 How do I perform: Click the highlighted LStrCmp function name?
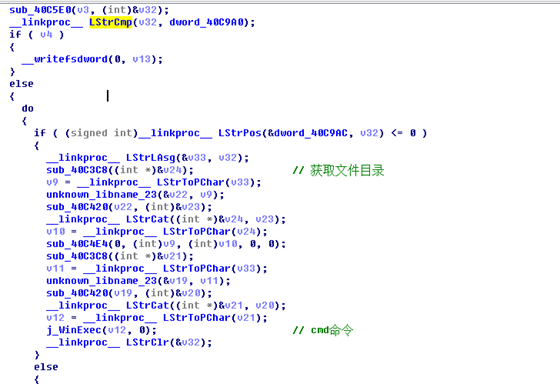point(110,22)
